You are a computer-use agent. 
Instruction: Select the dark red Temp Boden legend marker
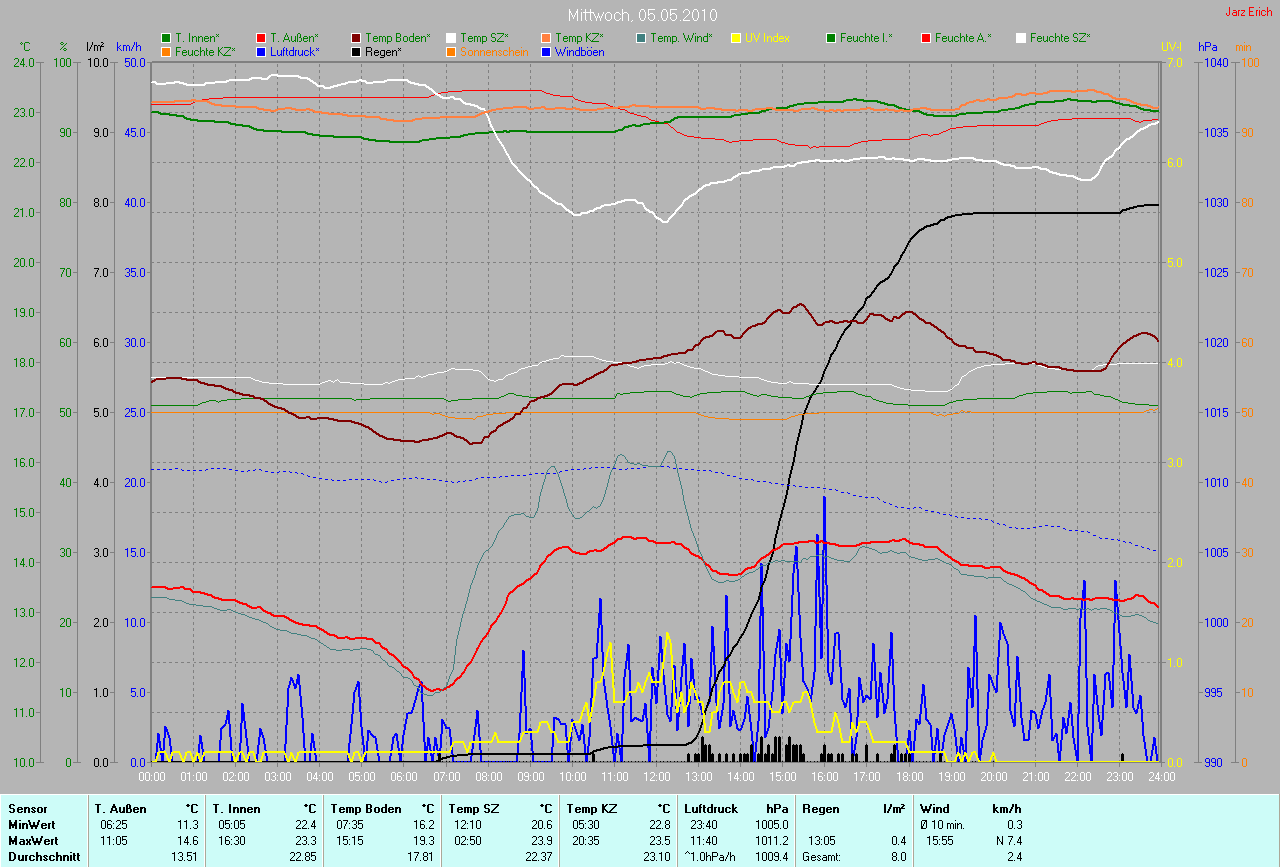356,38
